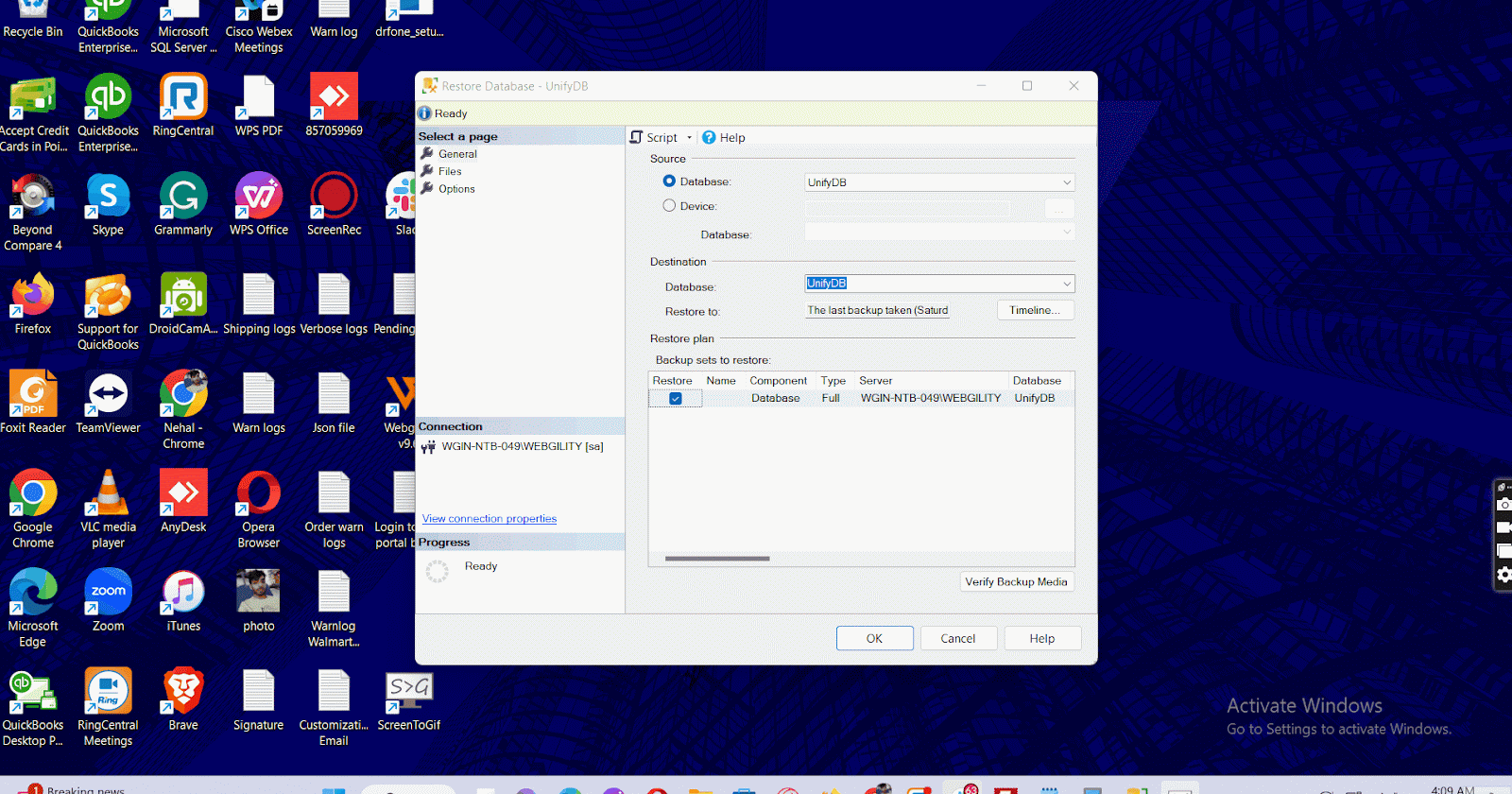This screenshot has height=794, width=1512.
Task: Launch the AnyDesk desktop shortcut
Action: coord(183,503)
